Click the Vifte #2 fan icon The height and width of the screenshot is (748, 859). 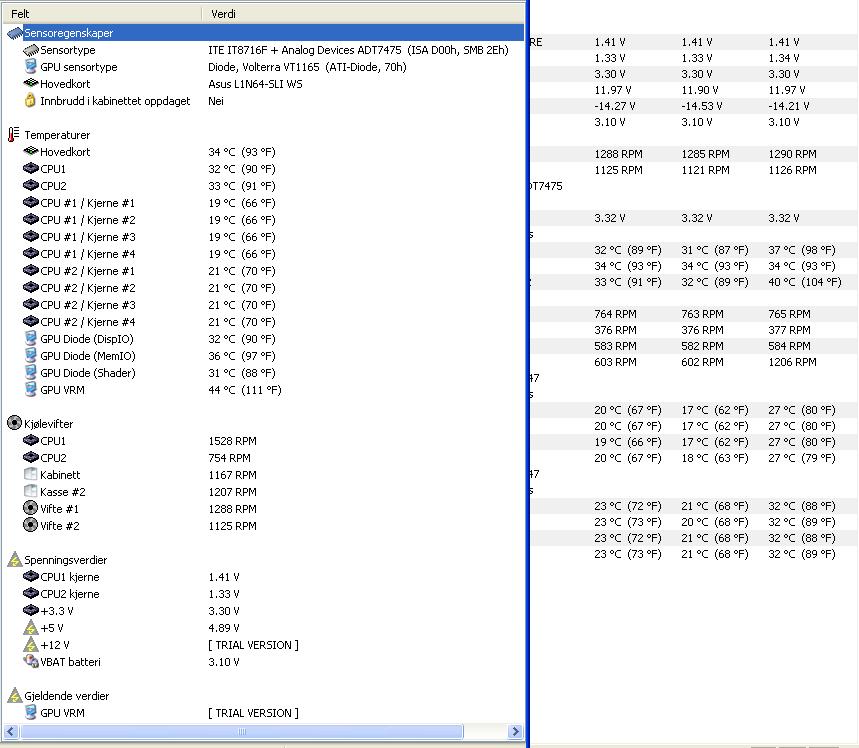pos(31,525)
